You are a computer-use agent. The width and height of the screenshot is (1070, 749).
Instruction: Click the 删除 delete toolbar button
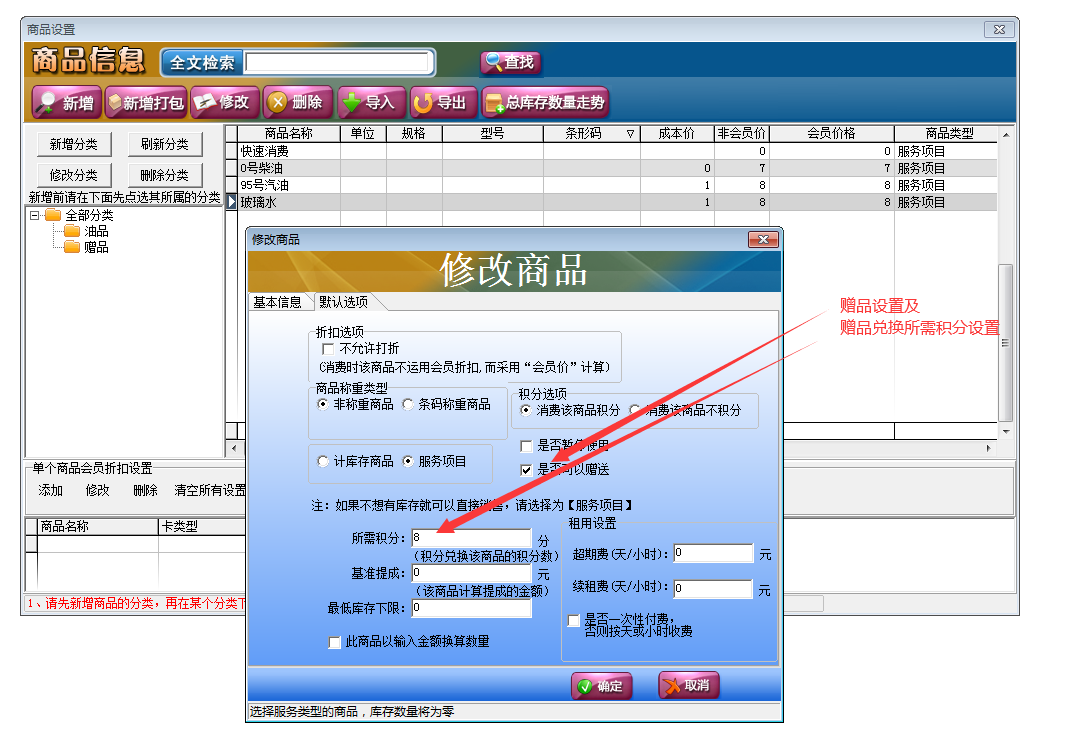click(x=297, y=102)
